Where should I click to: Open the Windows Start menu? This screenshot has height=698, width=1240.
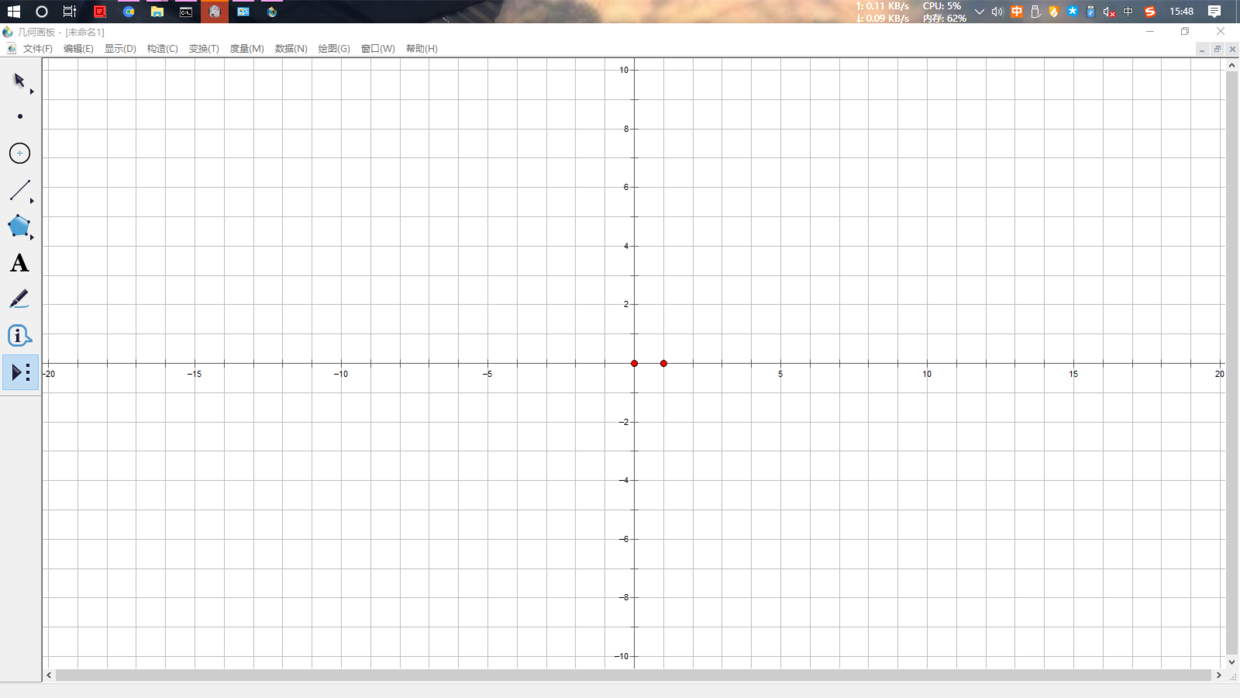pyautogui.click(x=14, y=12)
